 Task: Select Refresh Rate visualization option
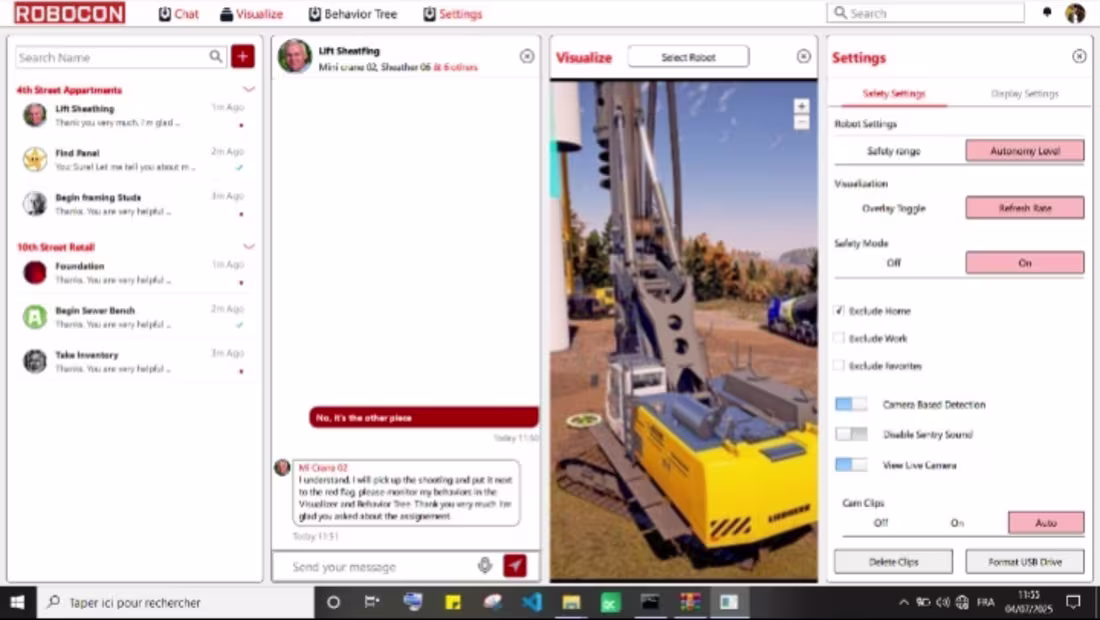click(1025, 208)
